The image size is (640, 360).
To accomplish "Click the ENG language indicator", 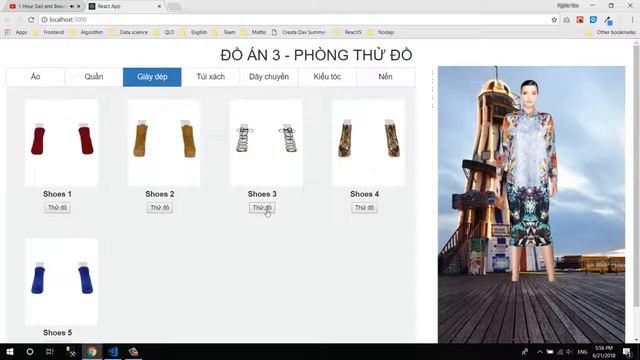I will pyautogui.click(x=582, y=352).
